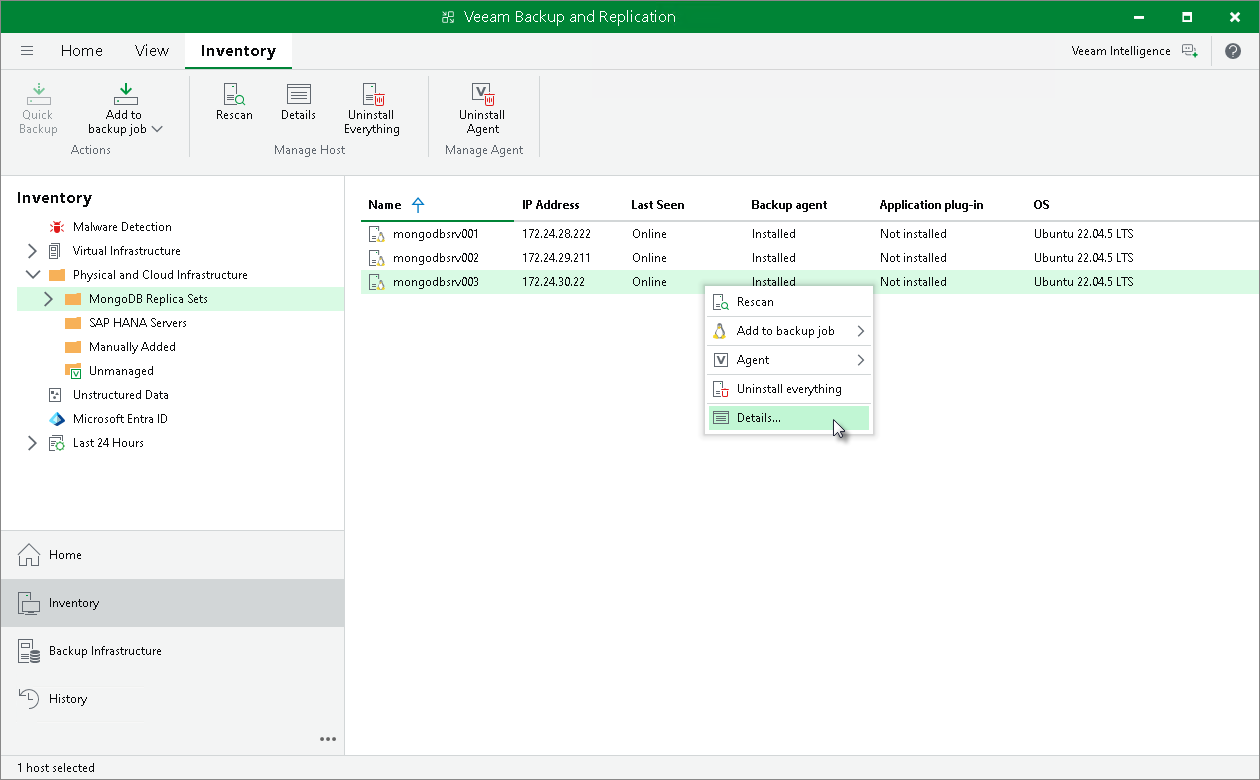Click the Quick Backup ribbon icon

(x=38, y=108)
